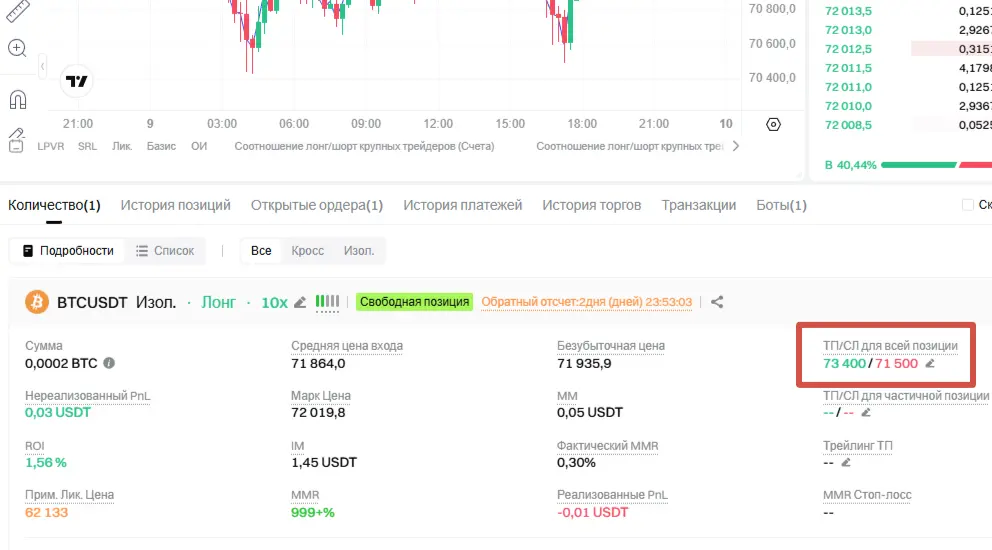The image size is (992, 550).
Task: Click the ADL green bars indicator
Action: (x=327, y=301)
